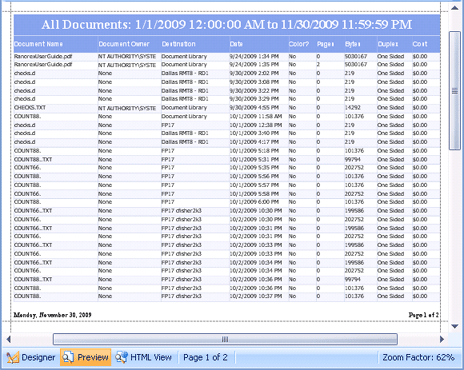
Task: Click the Monday, November 30, 2009 footer date
Action: click(53, 315)
